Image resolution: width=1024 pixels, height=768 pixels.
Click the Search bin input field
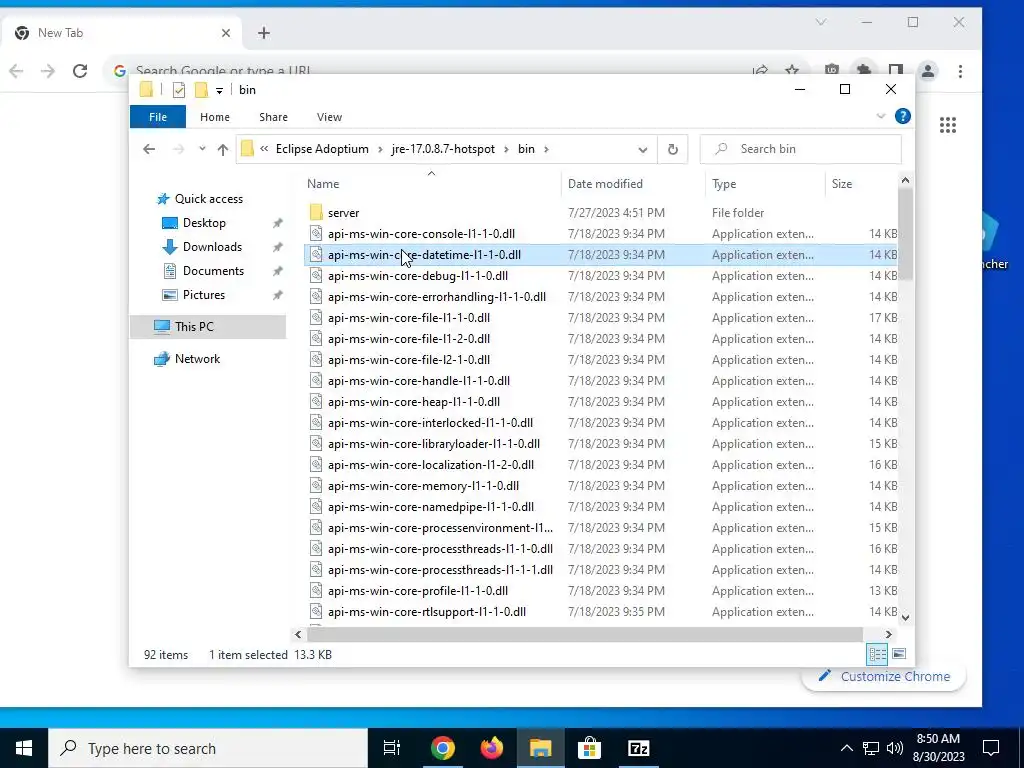pyautogui.click(x=801, y=149)
